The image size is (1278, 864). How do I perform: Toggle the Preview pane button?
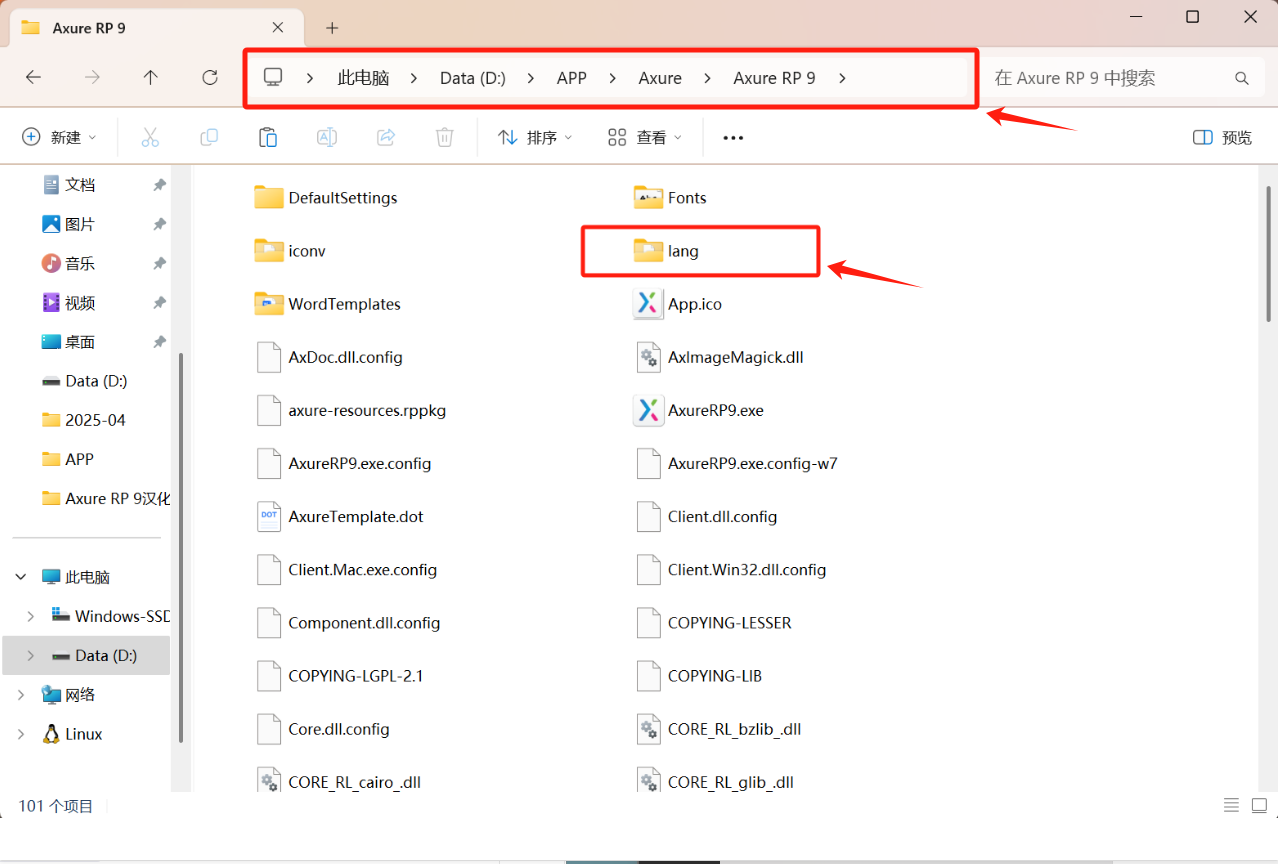1223,137
